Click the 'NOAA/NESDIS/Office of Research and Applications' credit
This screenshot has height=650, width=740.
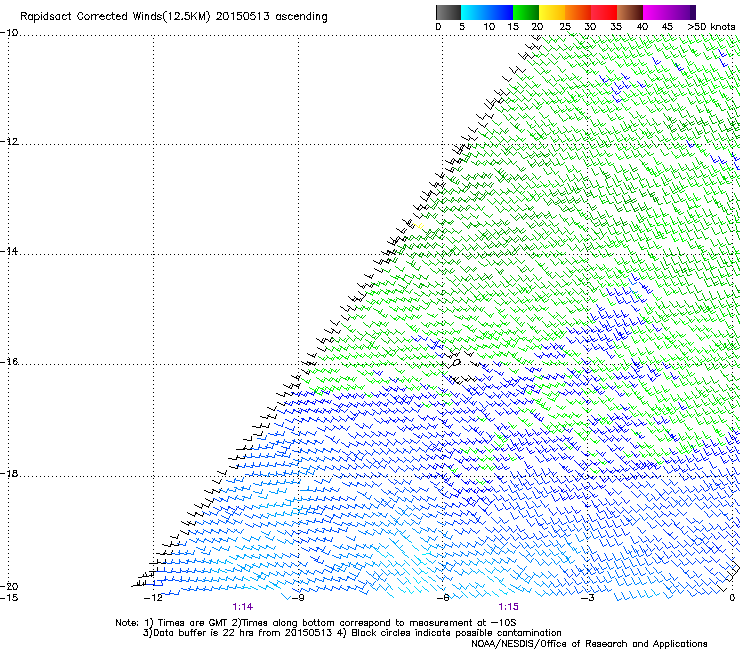point(589,644)
